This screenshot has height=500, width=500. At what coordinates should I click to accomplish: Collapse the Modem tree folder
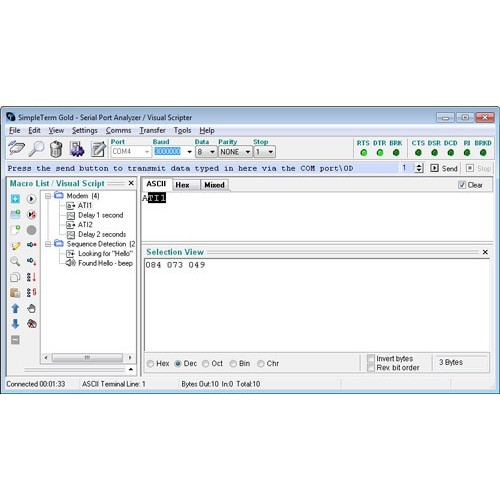[48, 196]
